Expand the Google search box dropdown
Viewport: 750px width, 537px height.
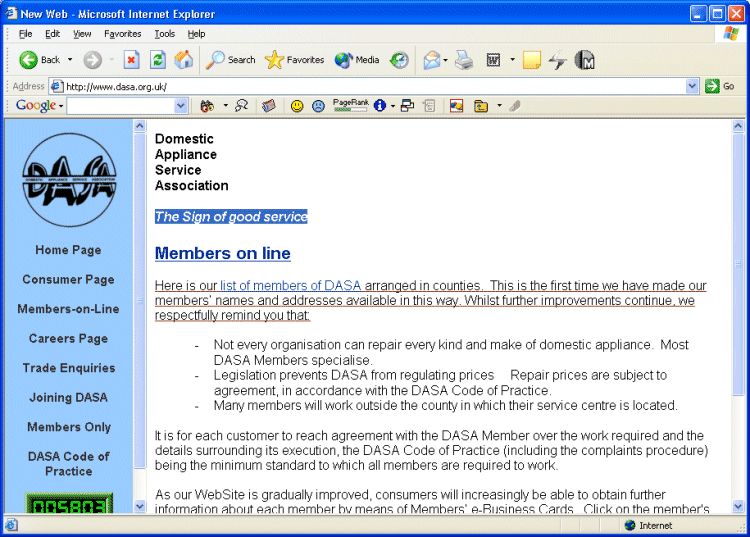[x=181, y=106]
